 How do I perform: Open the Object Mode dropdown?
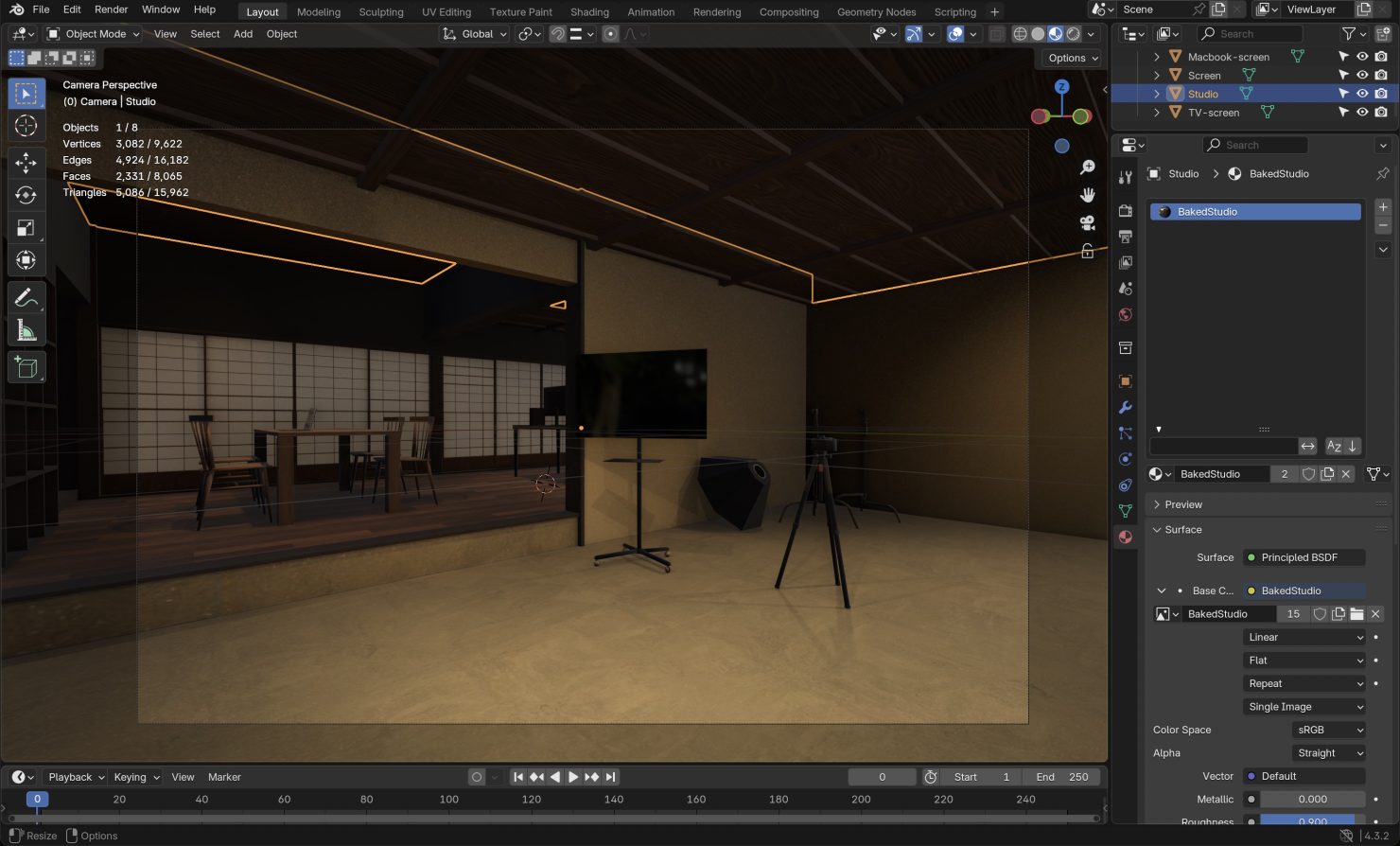(94, 34)
